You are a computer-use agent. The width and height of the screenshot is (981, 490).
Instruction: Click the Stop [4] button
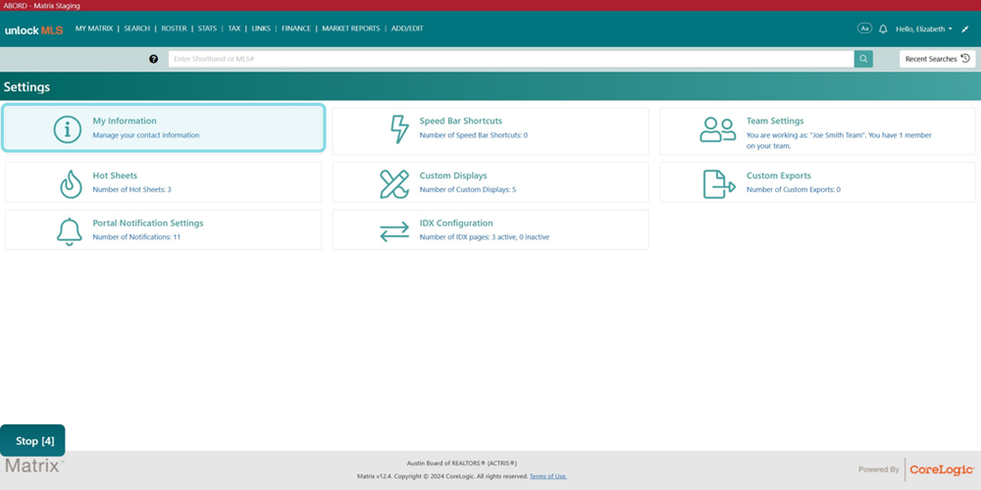pos(33,441)
